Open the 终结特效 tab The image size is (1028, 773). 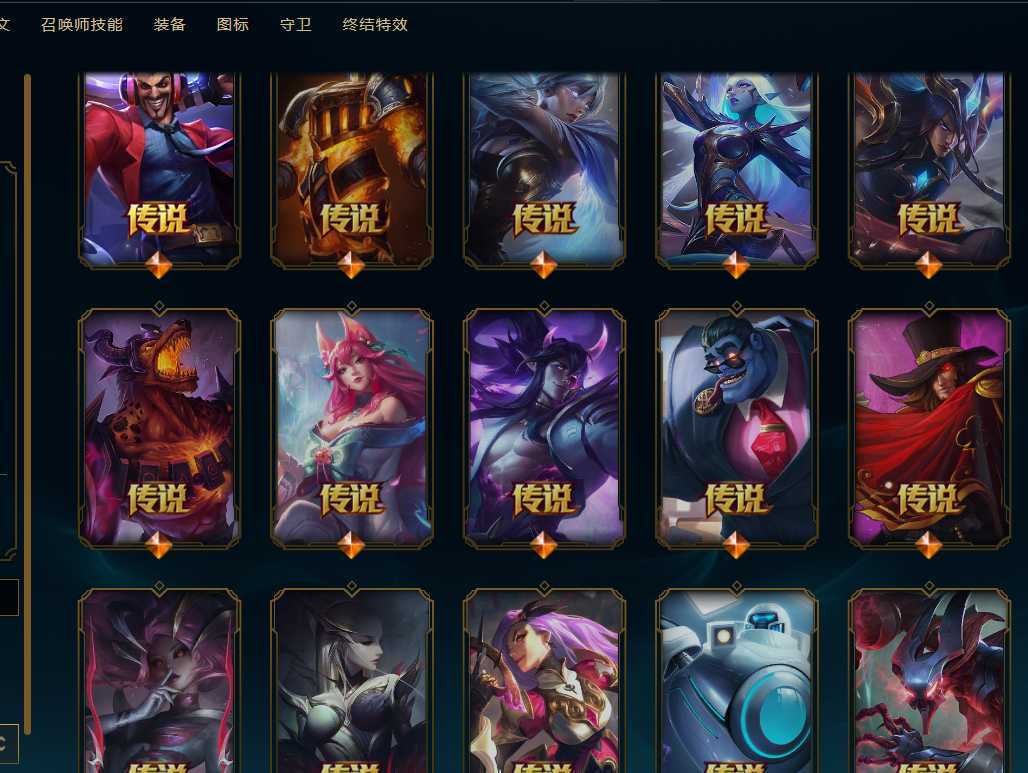pyautogui.click(x=375, y=25)
